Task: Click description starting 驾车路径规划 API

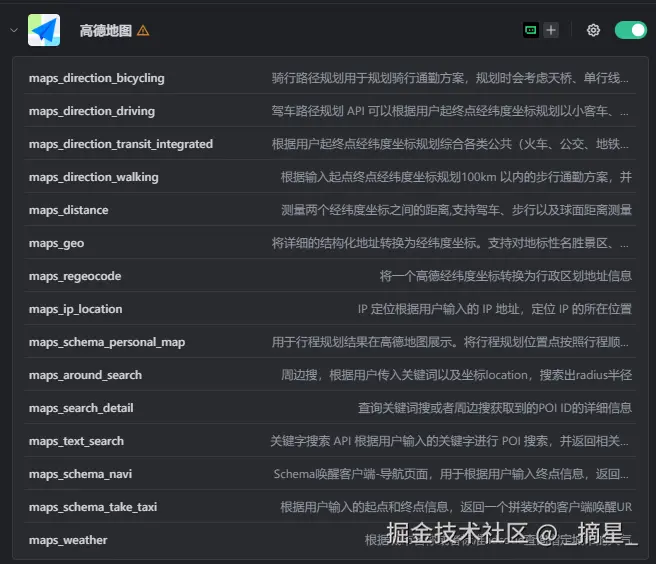Action: [x=450, y=111]
